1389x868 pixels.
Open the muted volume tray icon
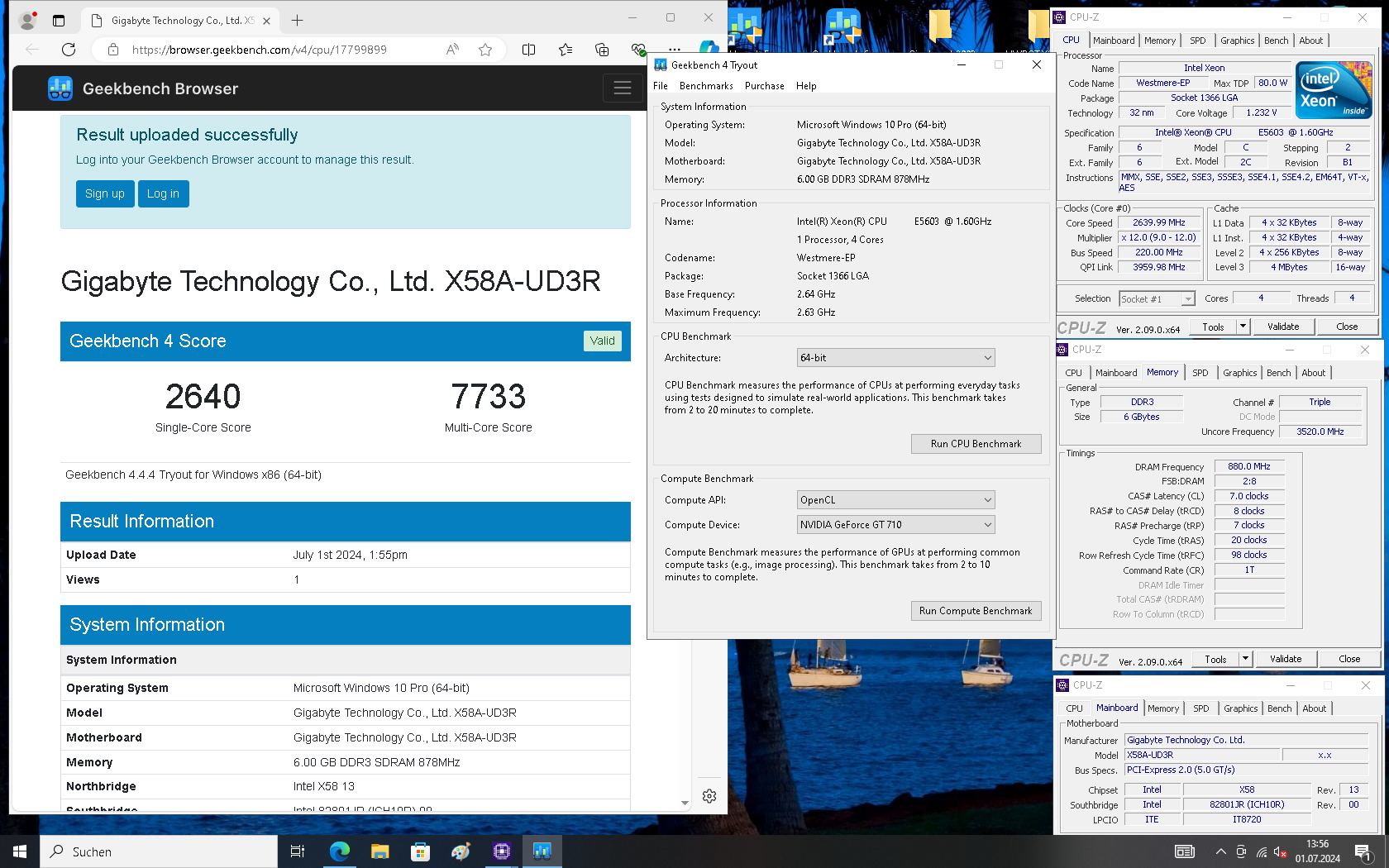coord(1281,851)
